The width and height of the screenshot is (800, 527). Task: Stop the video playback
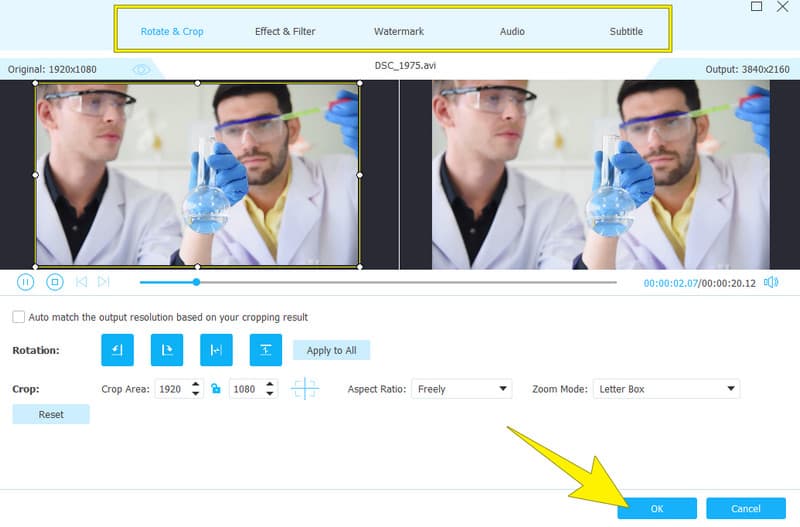tap(55, 282)
